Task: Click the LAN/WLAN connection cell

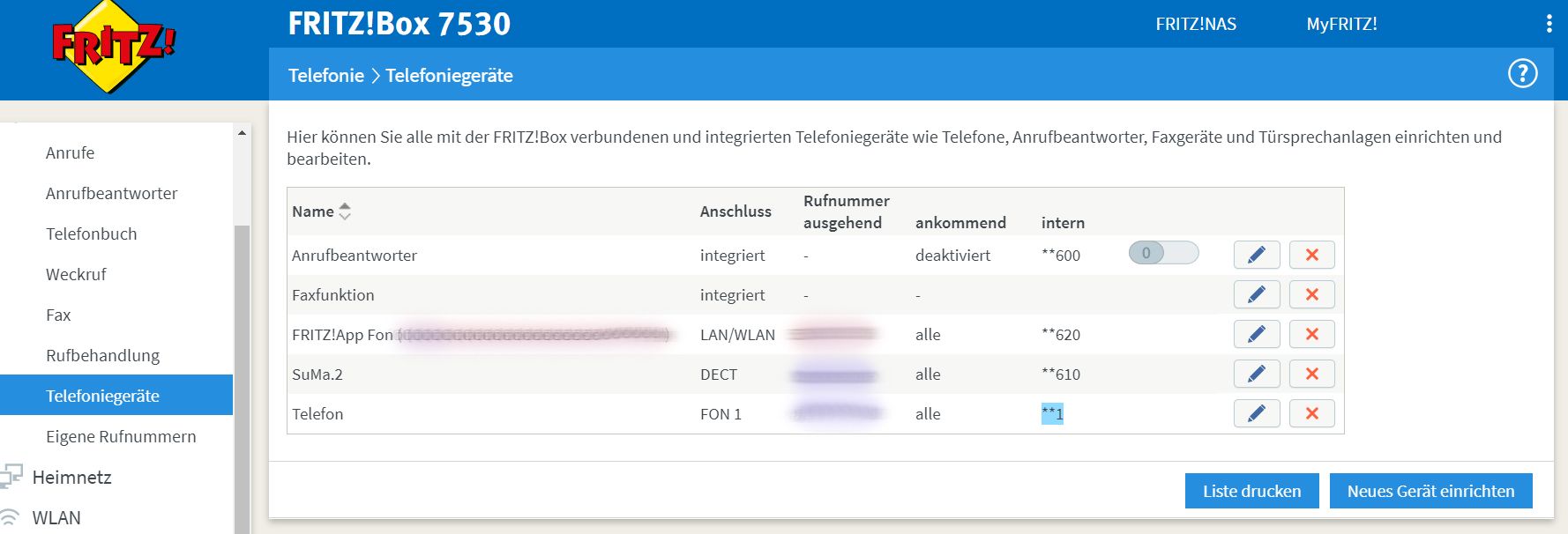Action: (737, 334)
